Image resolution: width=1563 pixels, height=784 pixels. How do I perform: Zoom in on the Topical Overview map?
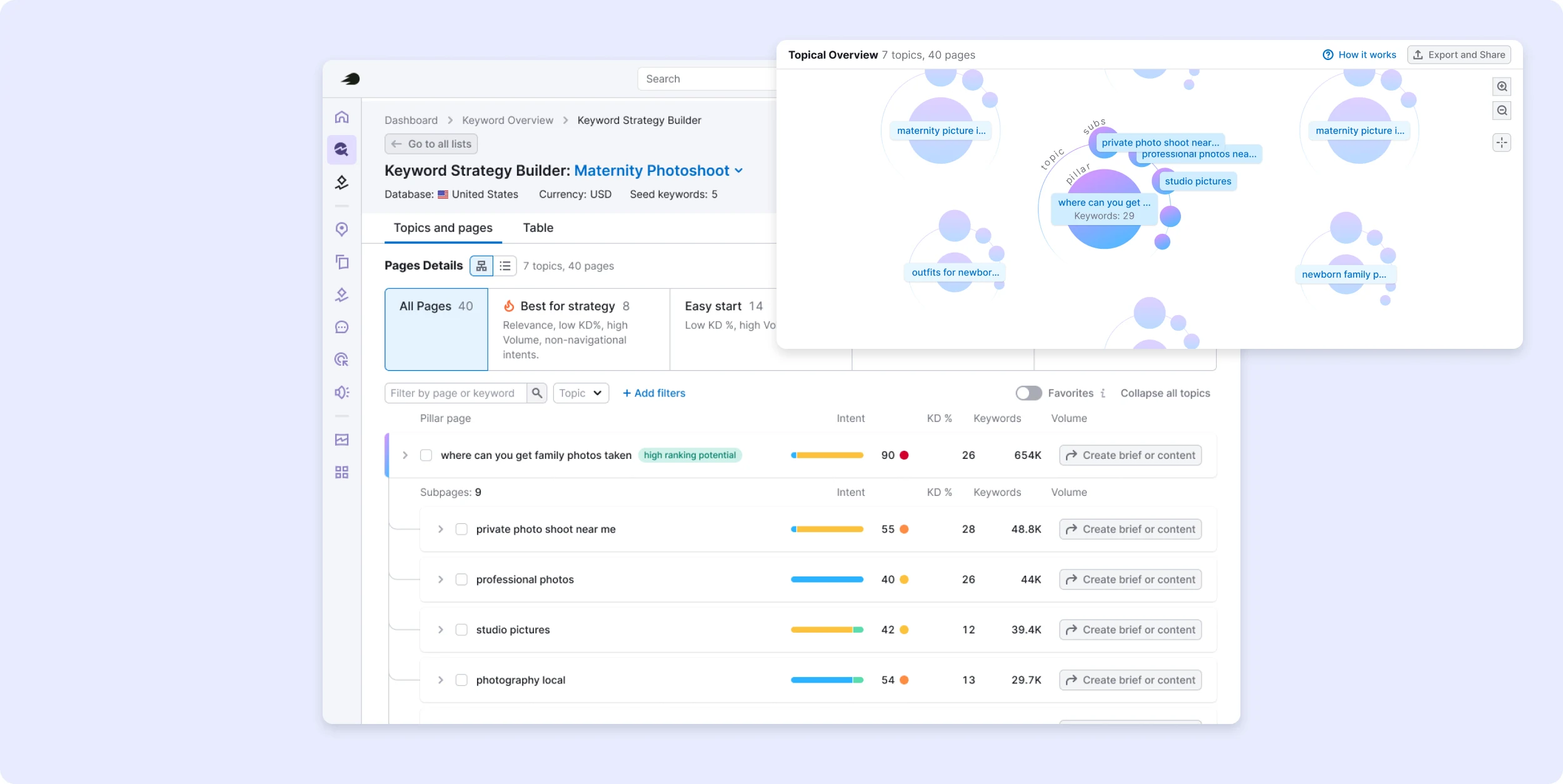coord(1502,86)
